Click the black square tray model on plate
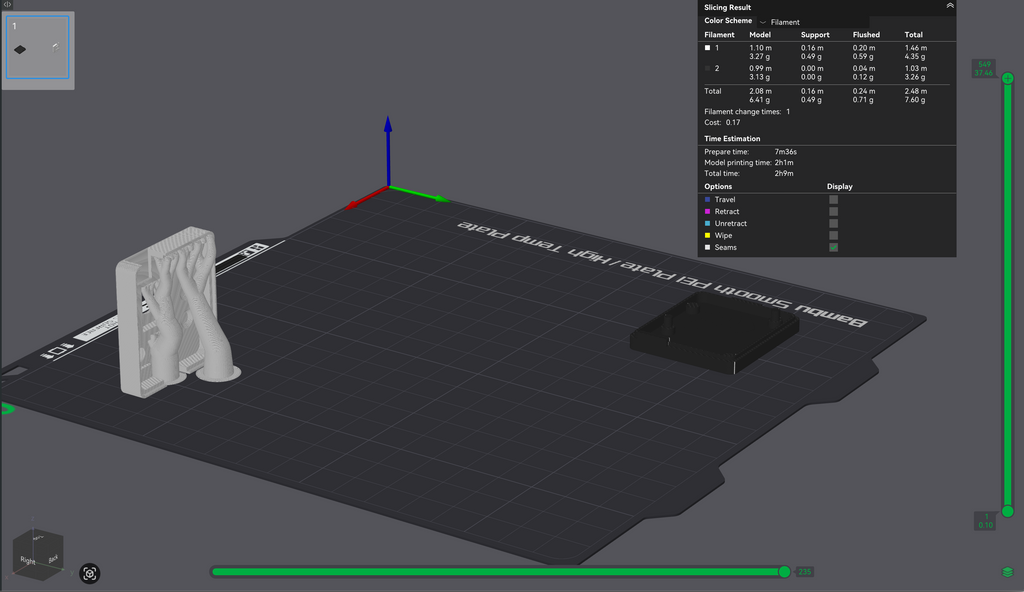This screenshot has width=1024, height=592. (x=714, y=334)
